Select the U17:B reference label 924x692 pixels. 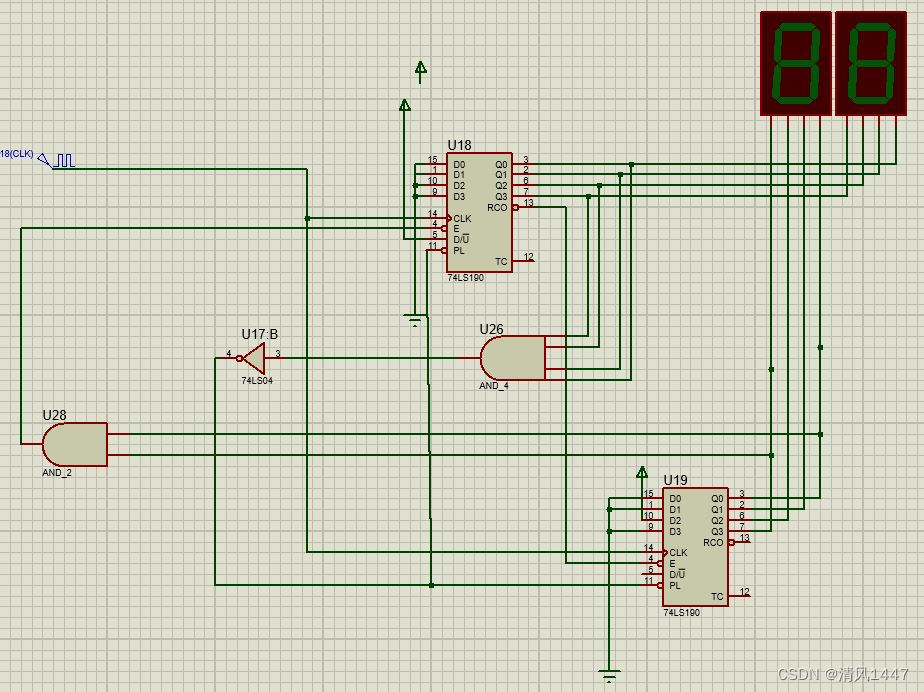pos(259,334)
